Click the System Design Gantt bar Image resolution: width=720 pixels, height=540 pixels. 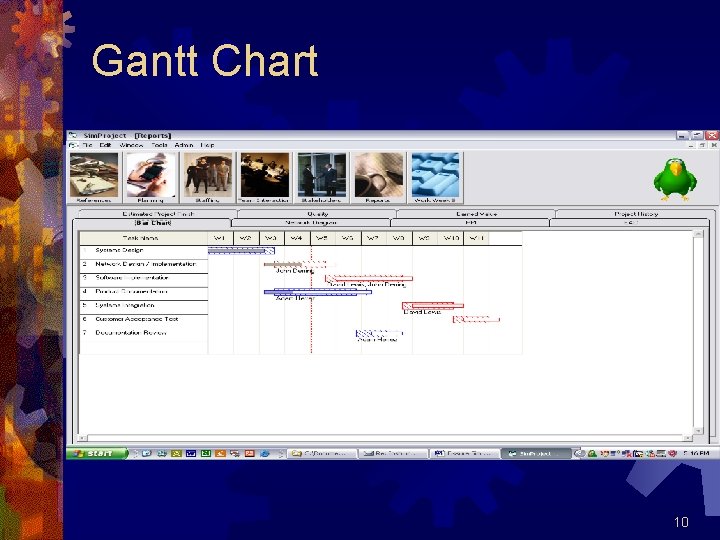coord(241,251)
